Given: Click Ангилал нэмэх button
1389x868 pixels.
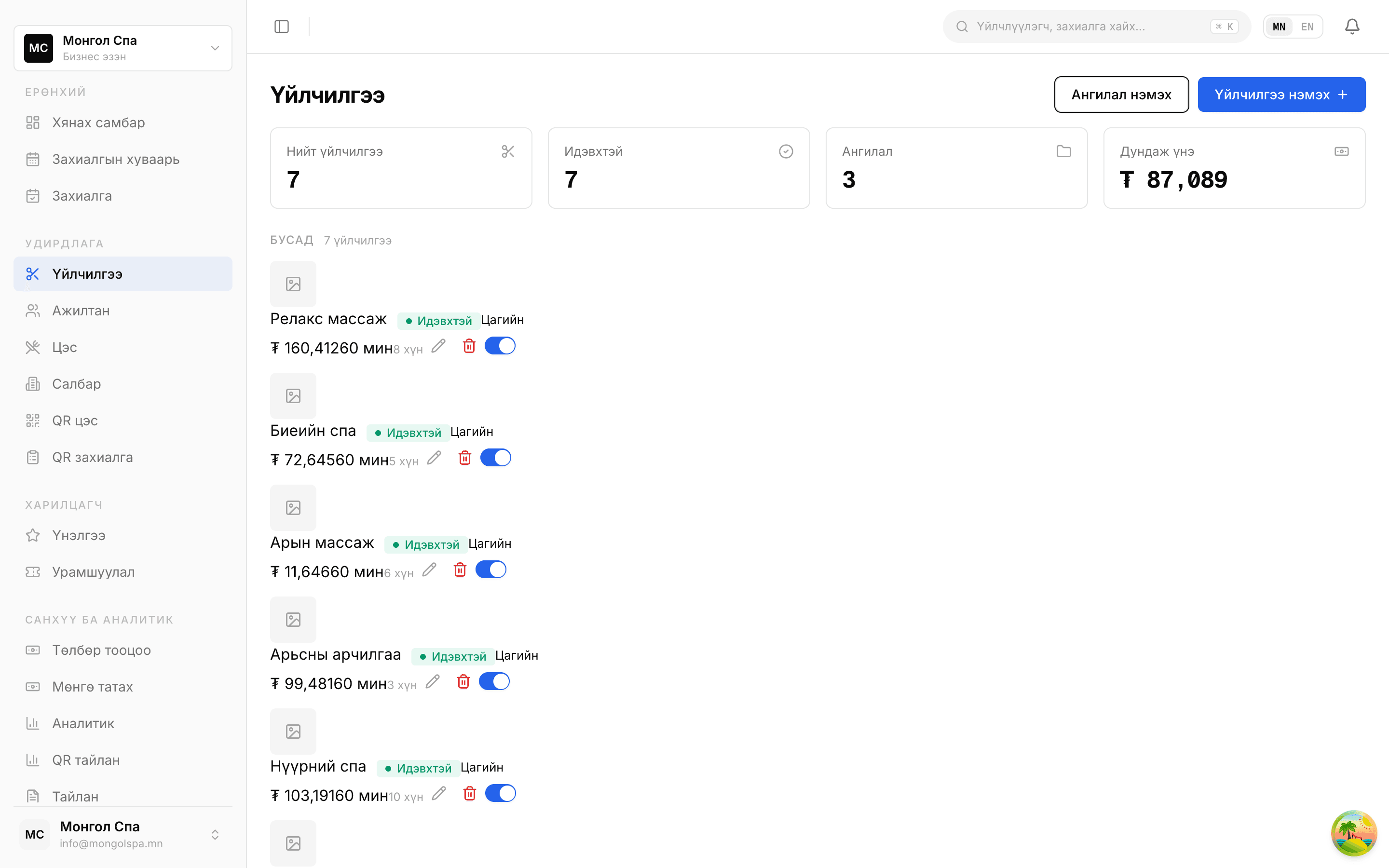Looking at the screenshot, I should click(x=1121, y=95).
